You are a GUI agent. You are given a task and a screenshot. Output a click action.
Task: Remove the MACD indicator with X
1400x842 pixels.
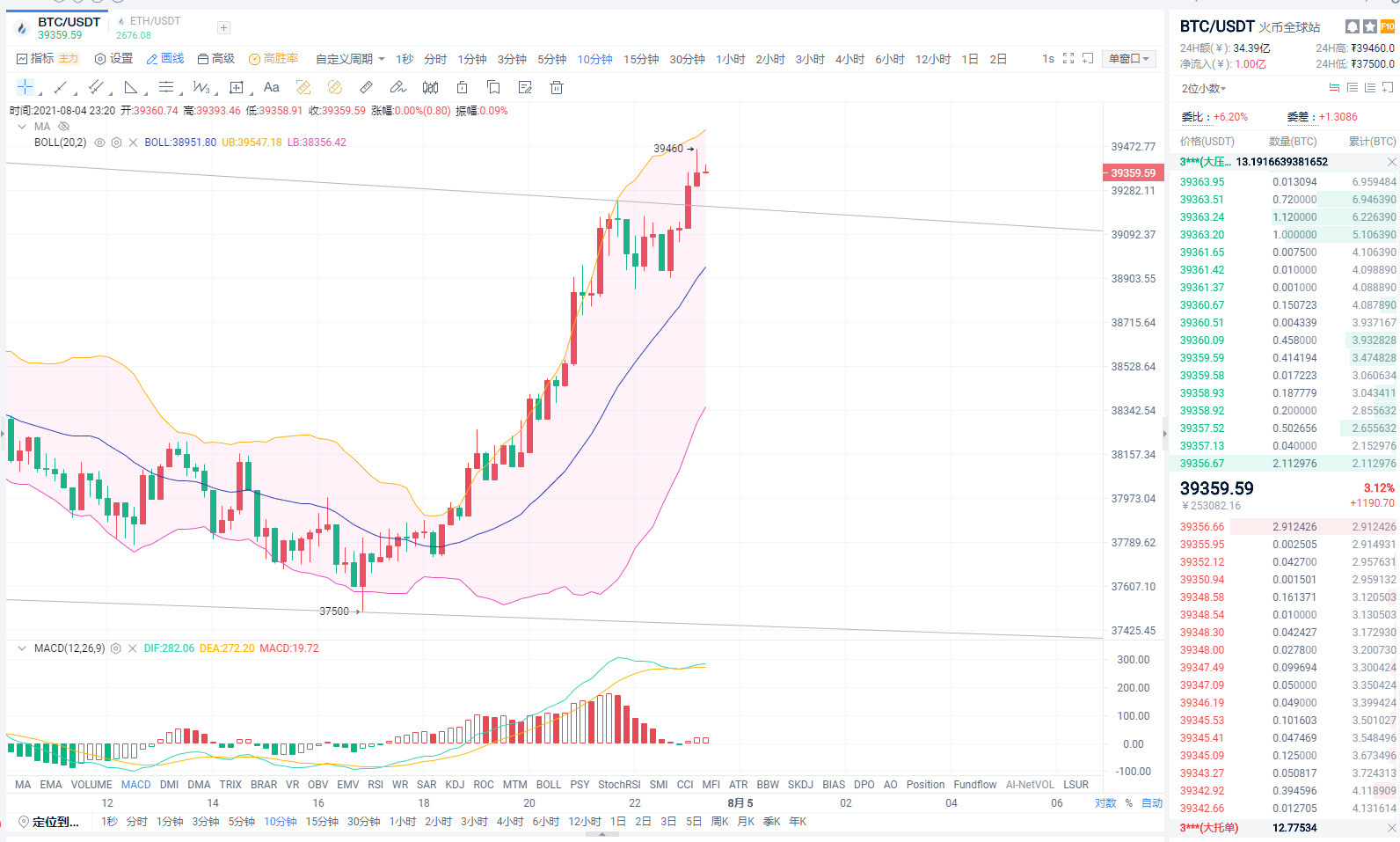pos(132,648)
